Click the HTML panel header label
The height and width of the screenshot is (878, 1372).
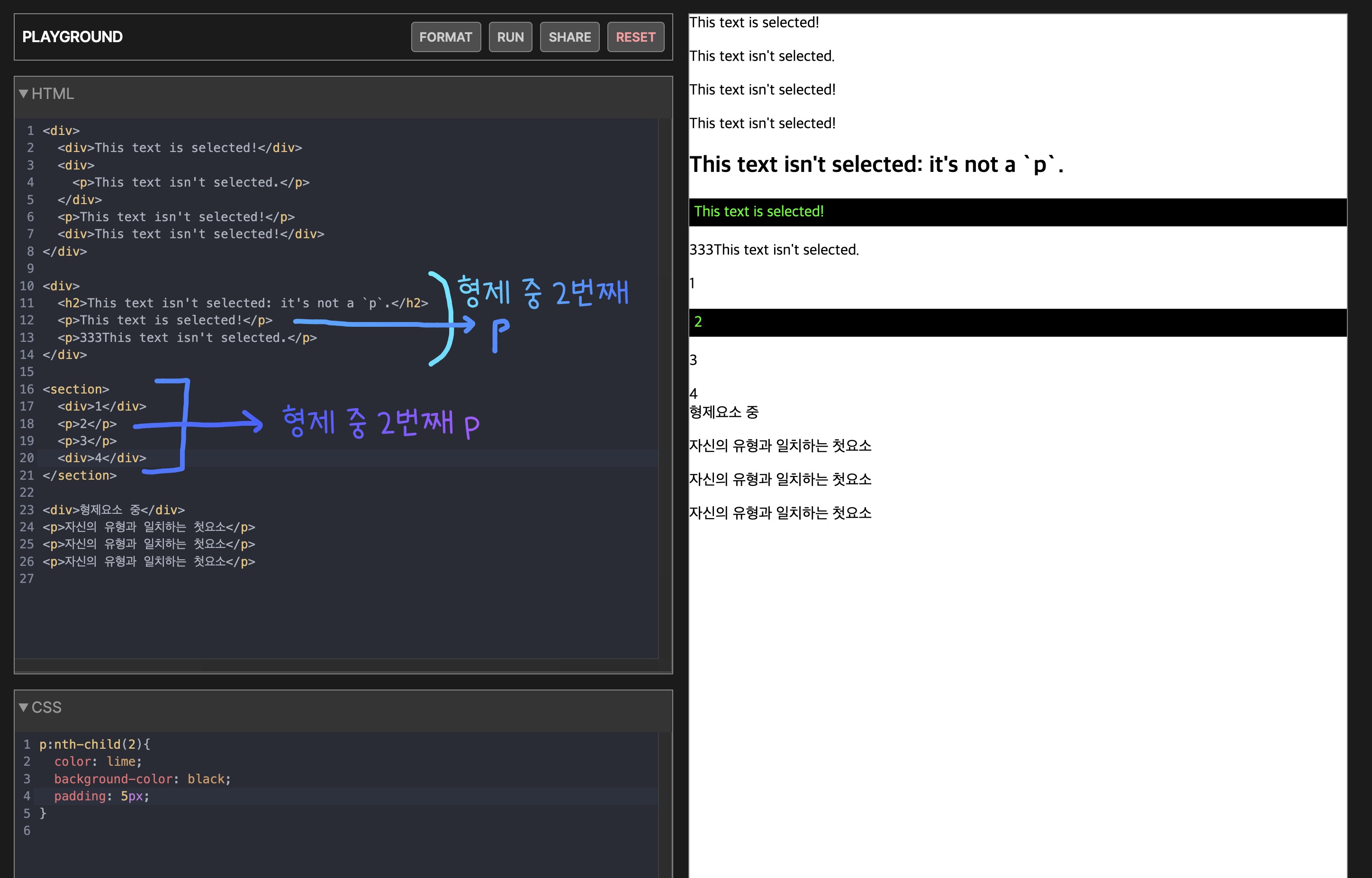(x=53, y=93)
